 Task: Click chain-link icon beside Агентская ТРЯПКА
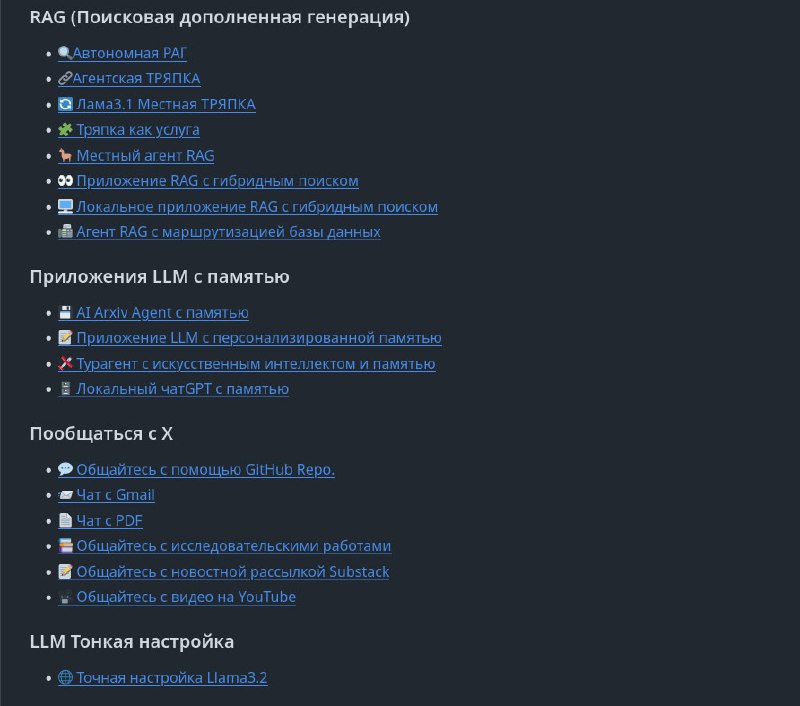[65, 78]
